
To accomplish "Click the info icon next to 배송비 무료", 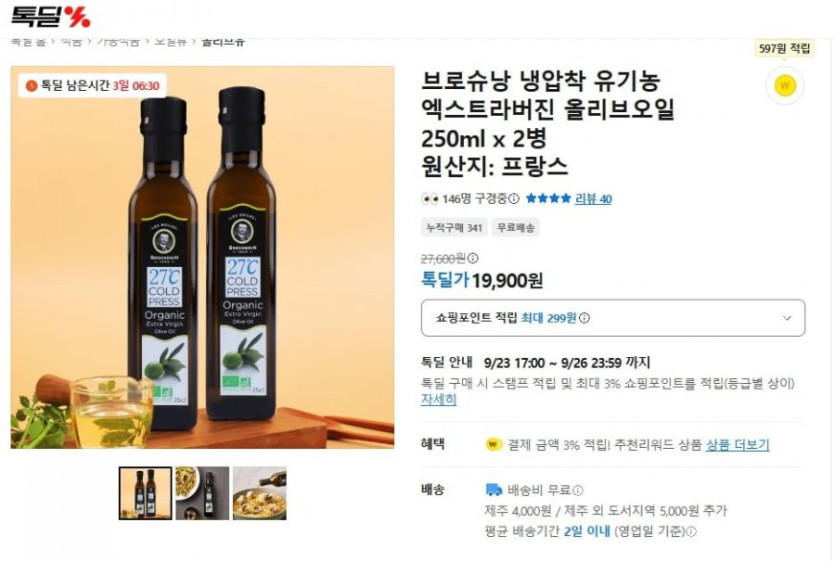I will pyautogui.click(x=578, y=490).
